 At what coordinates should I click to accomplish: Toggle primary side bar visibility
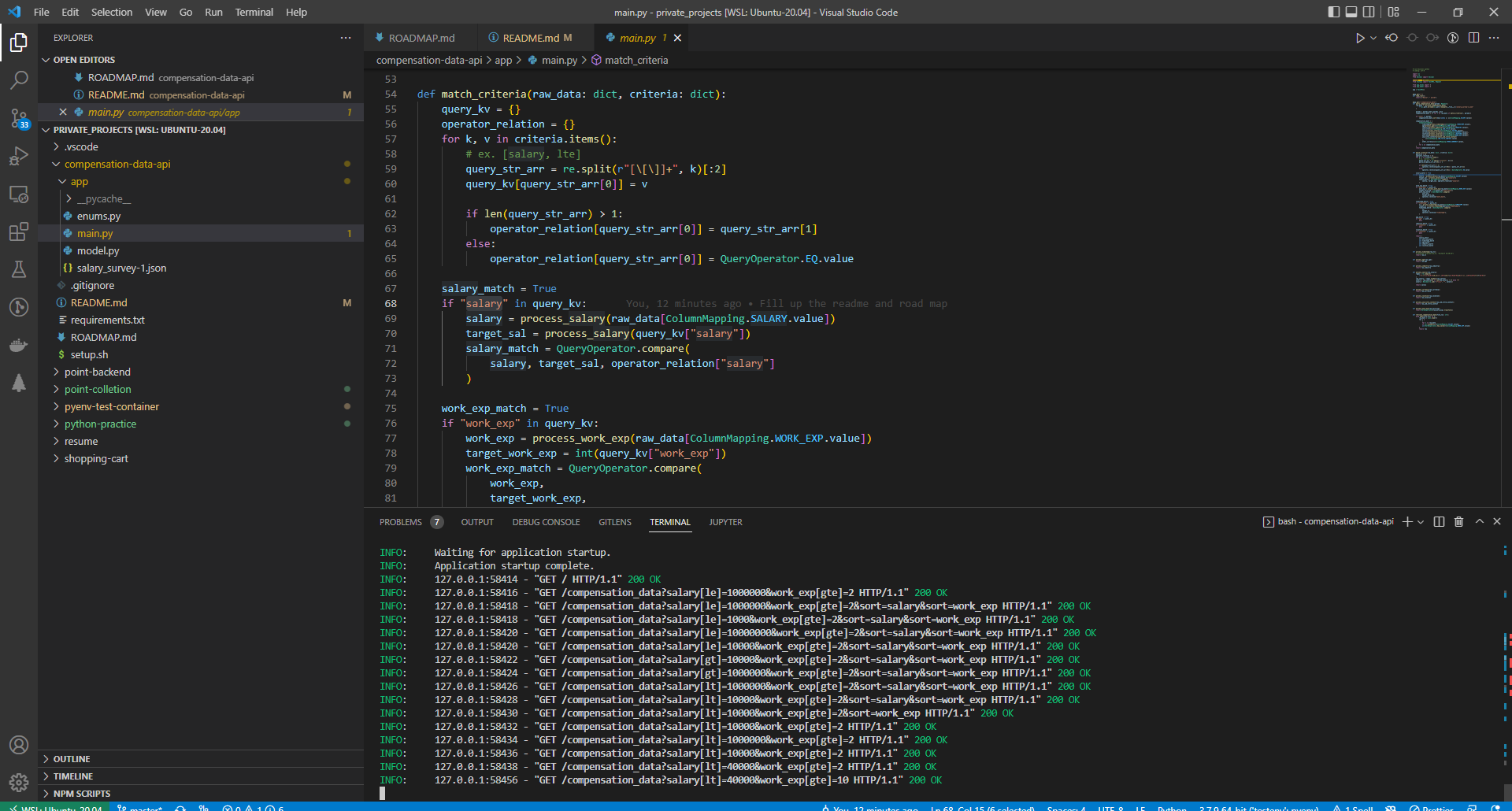[1333, 12]
